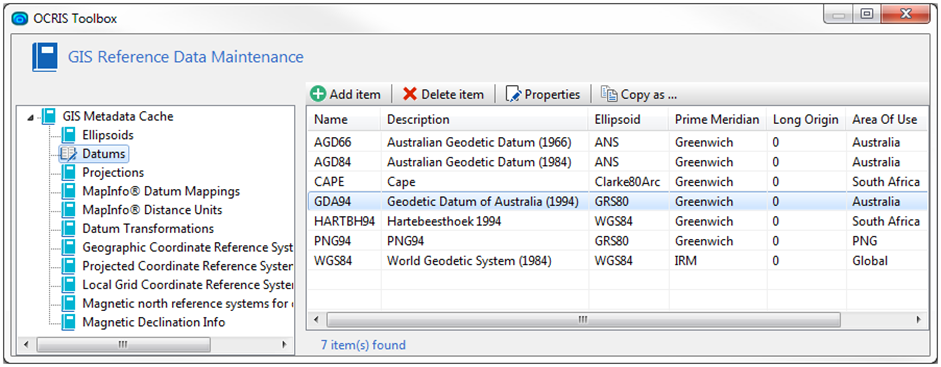Click the OCRIS Toolbox title bar icon

[x=20, y=19]
